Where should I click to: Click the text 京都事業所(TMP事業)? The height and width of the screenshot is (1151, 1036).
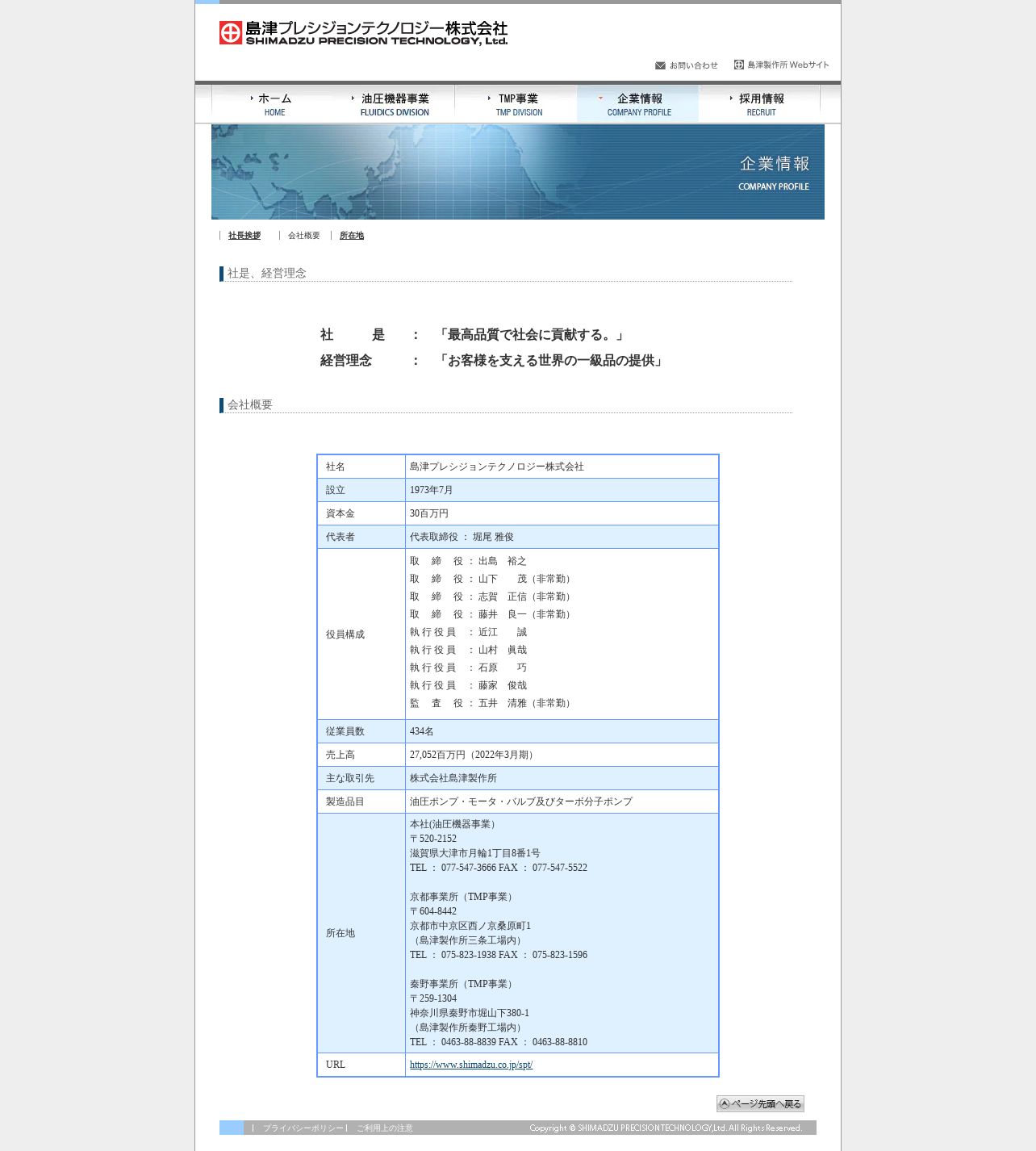tap(464, 897)
